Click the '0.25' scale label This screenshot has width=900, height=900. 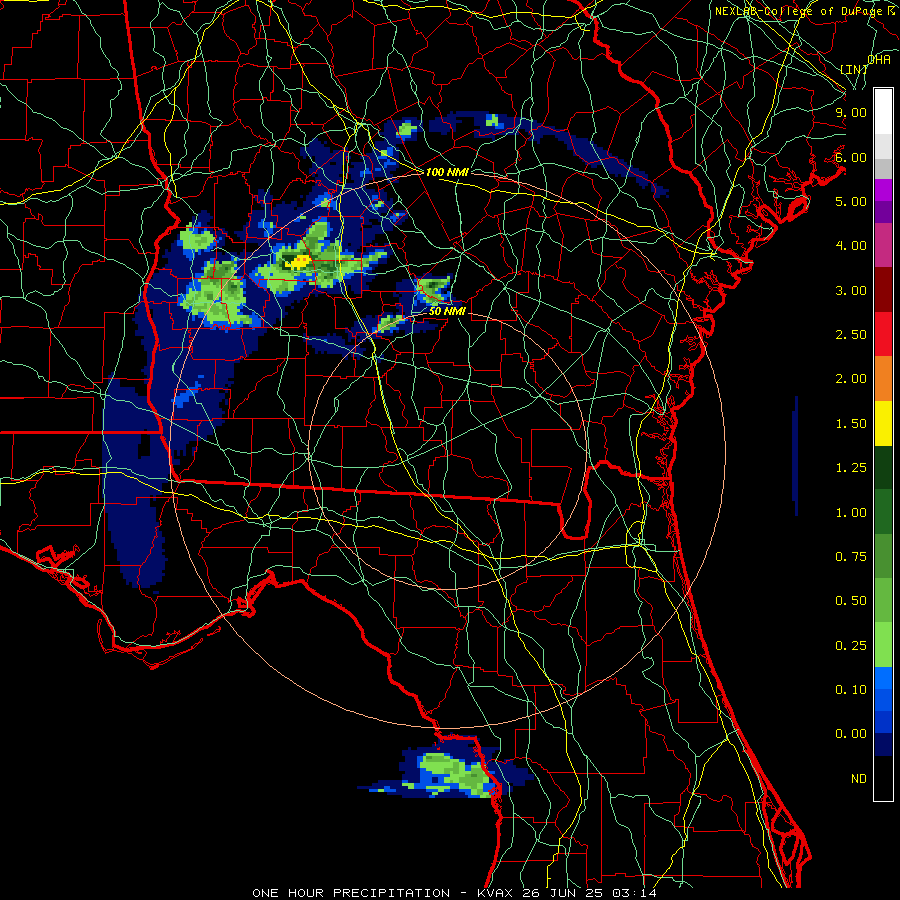point(851,646)
